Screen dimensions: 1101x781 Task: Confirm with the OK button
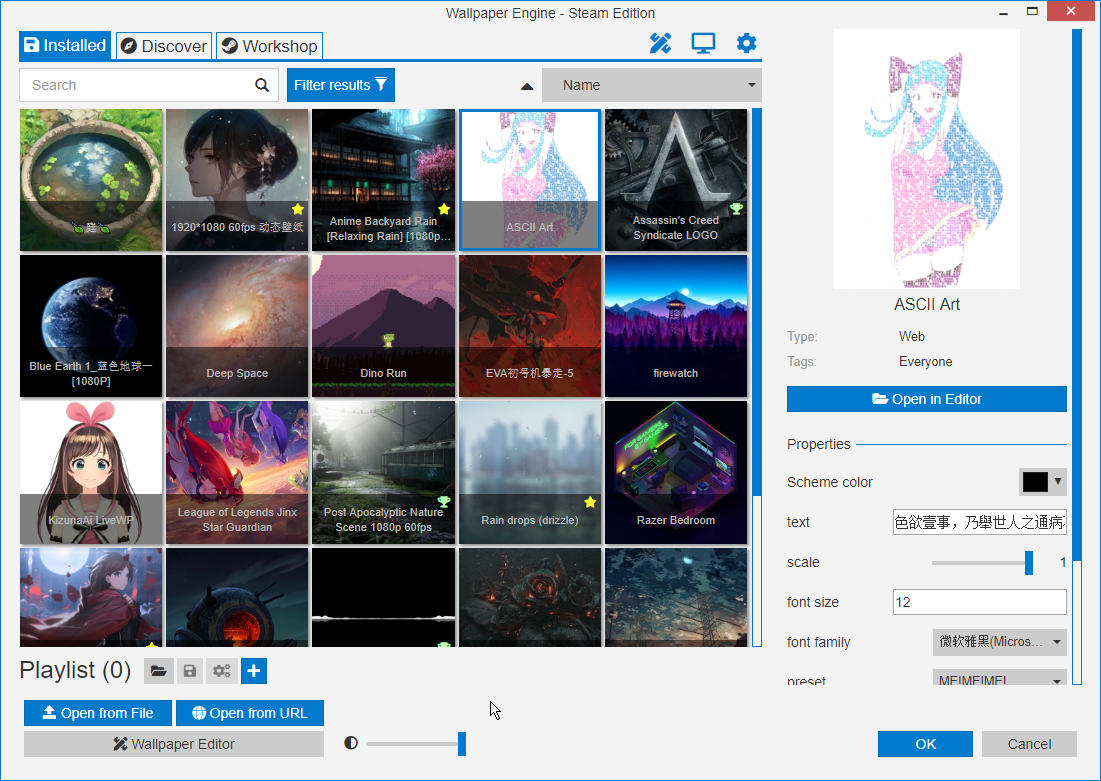[x=925, y=744]
